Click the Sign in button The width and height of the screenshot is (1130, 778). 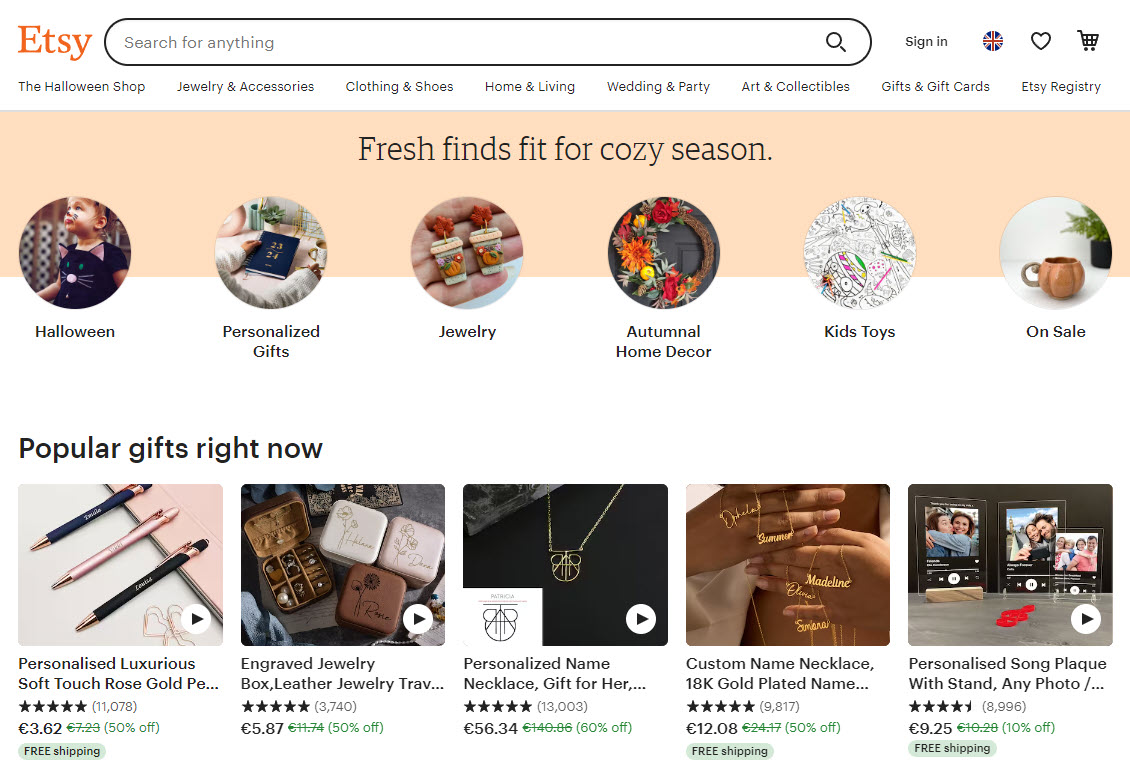click(926, 42)
